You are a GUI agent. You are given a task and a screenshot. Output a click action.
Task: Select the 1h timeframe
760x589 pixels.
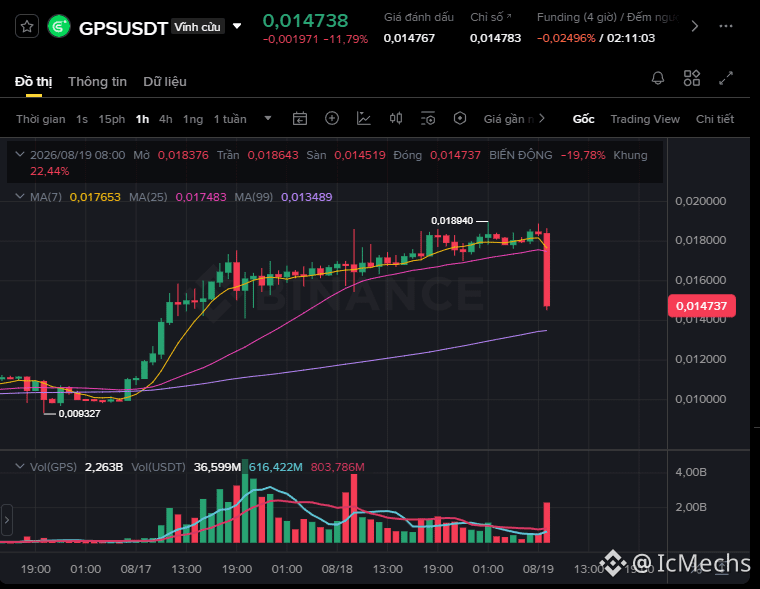(142, 119)
